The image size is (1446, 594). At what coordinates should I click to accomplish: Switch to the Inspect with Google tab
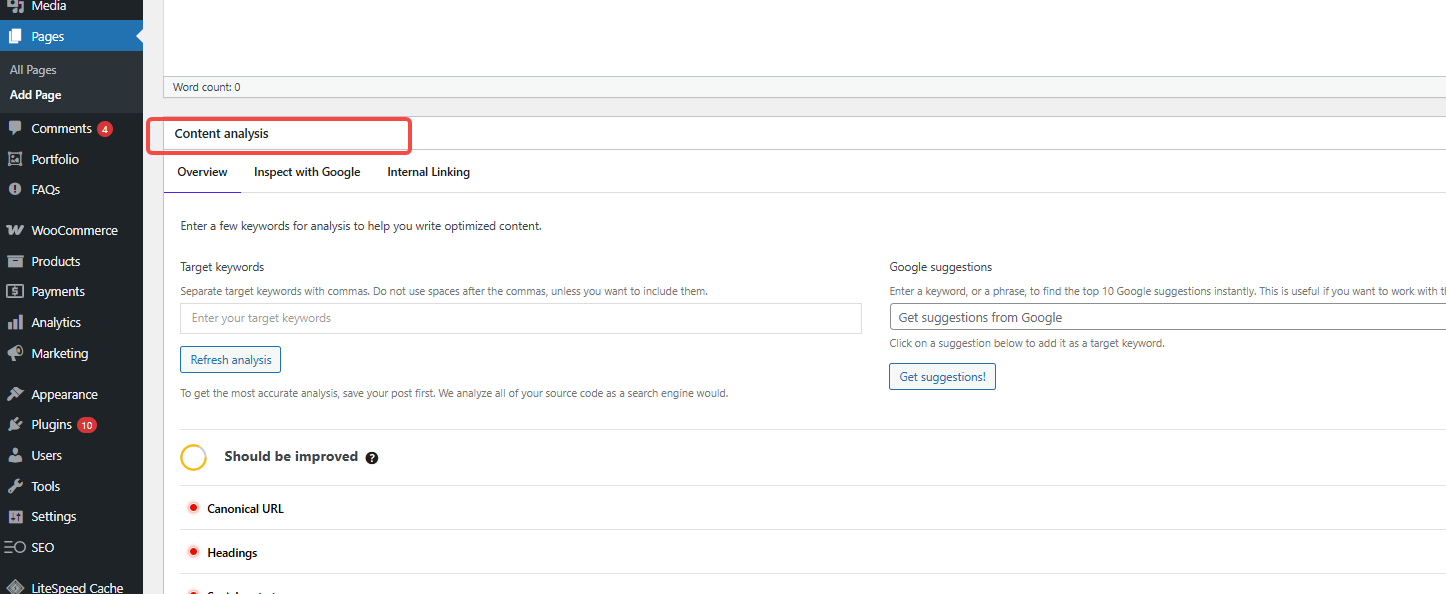coord(307,172)
